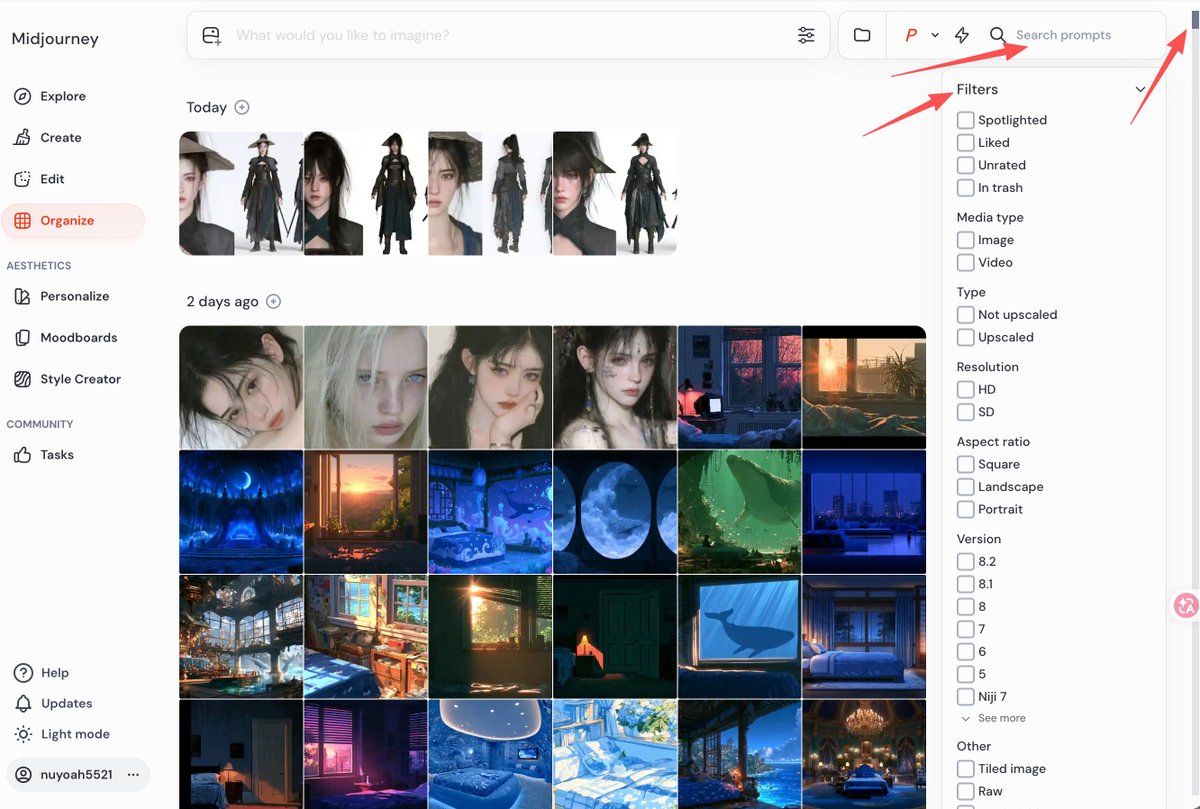This screenshot has width=1200, height=809.
Task: Select the Organize menu item
Action: (x=73, y=220)
